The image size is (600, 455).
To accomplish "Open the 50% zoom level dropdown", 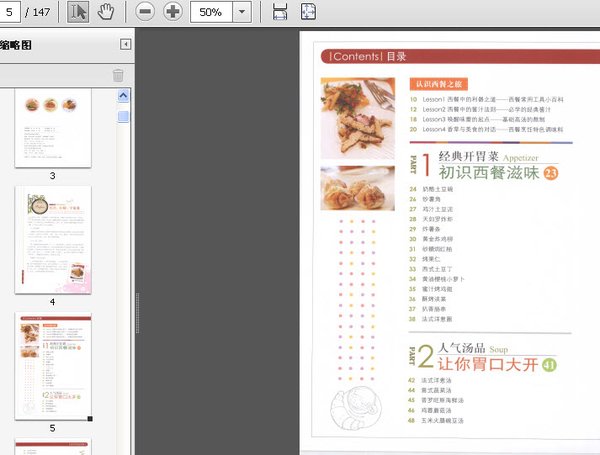I will tap(242, 12).
